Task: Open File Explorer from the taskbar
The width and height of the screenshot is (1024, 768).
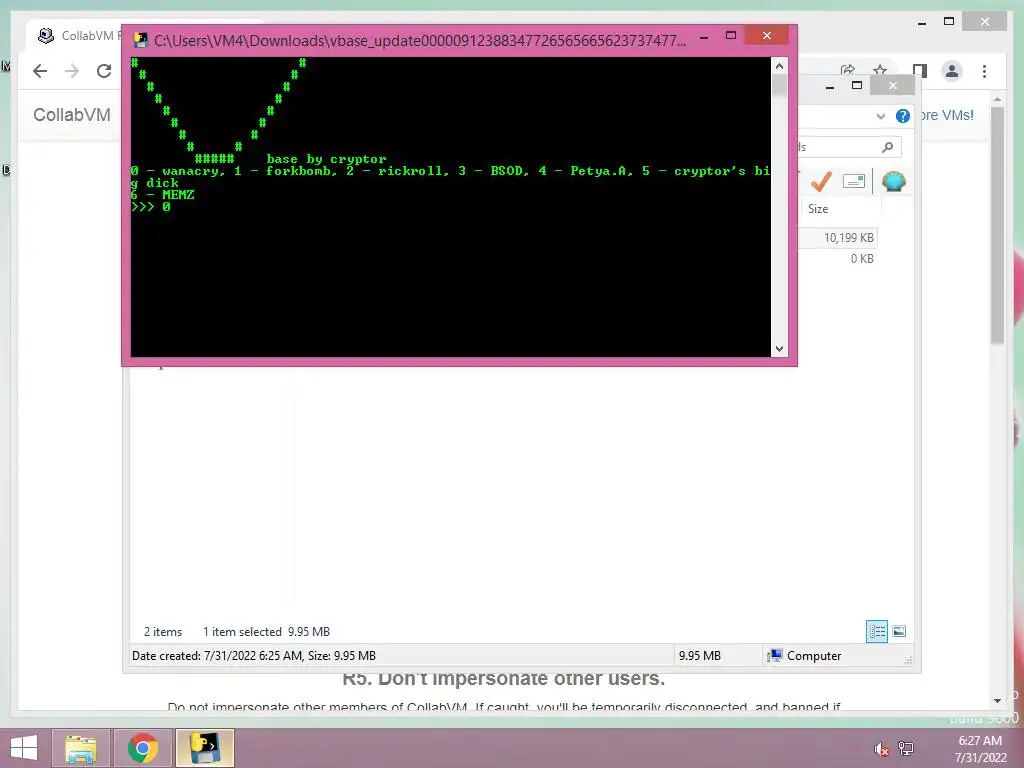Action: (81, 748)
